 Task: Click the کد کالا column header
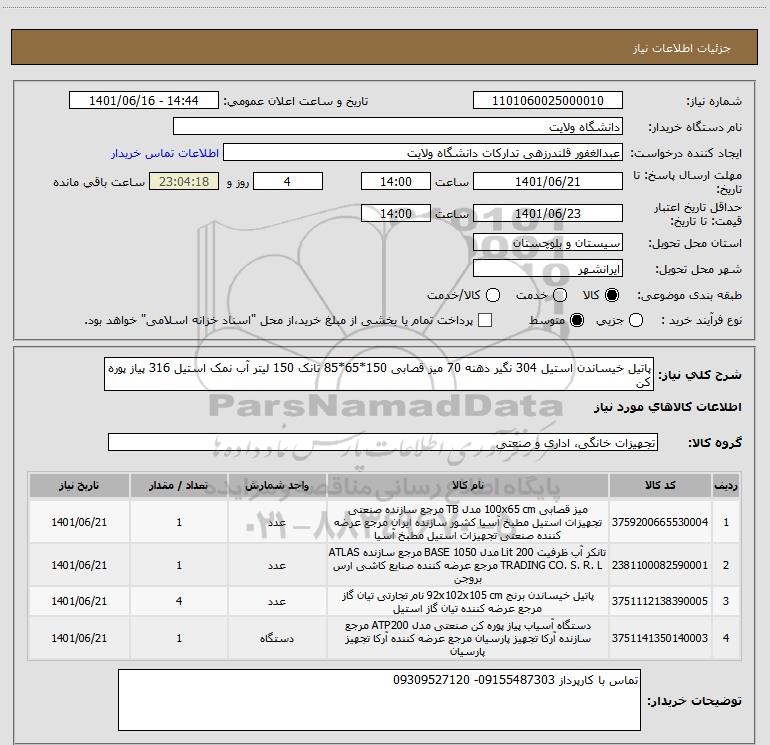(660, 486)
